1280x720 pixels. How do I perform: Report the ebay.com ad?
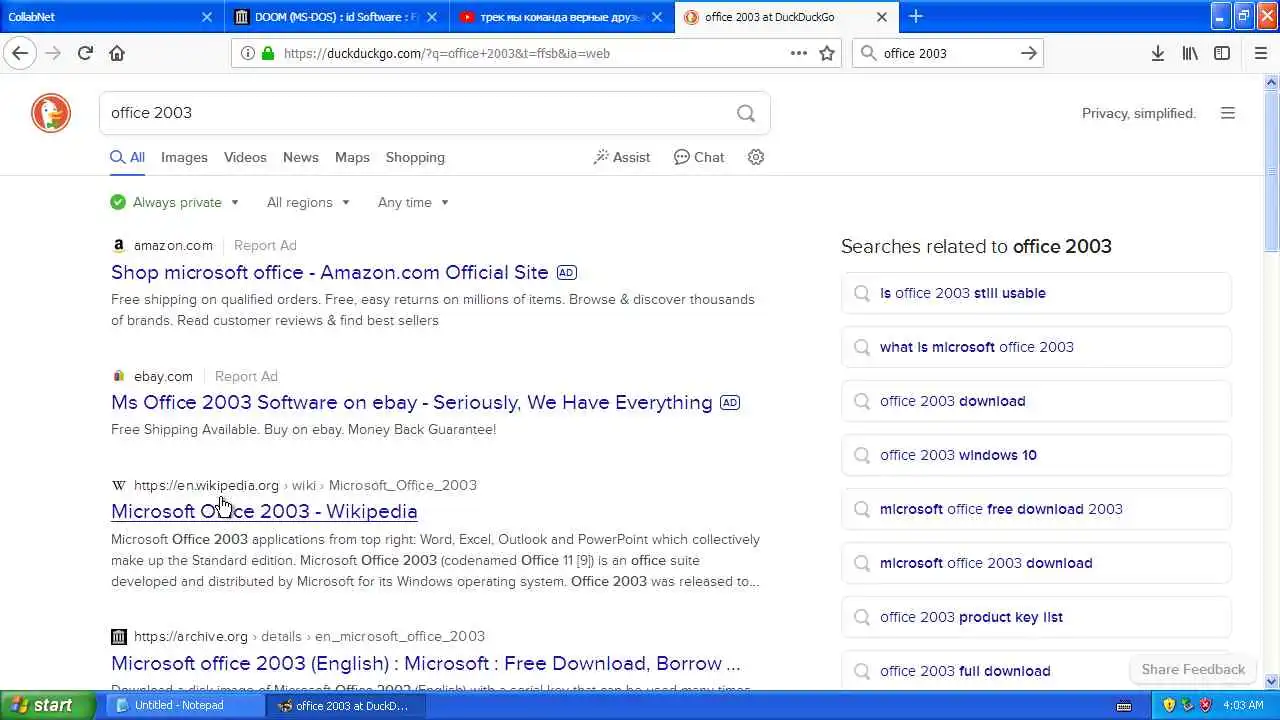click(246, 376)
